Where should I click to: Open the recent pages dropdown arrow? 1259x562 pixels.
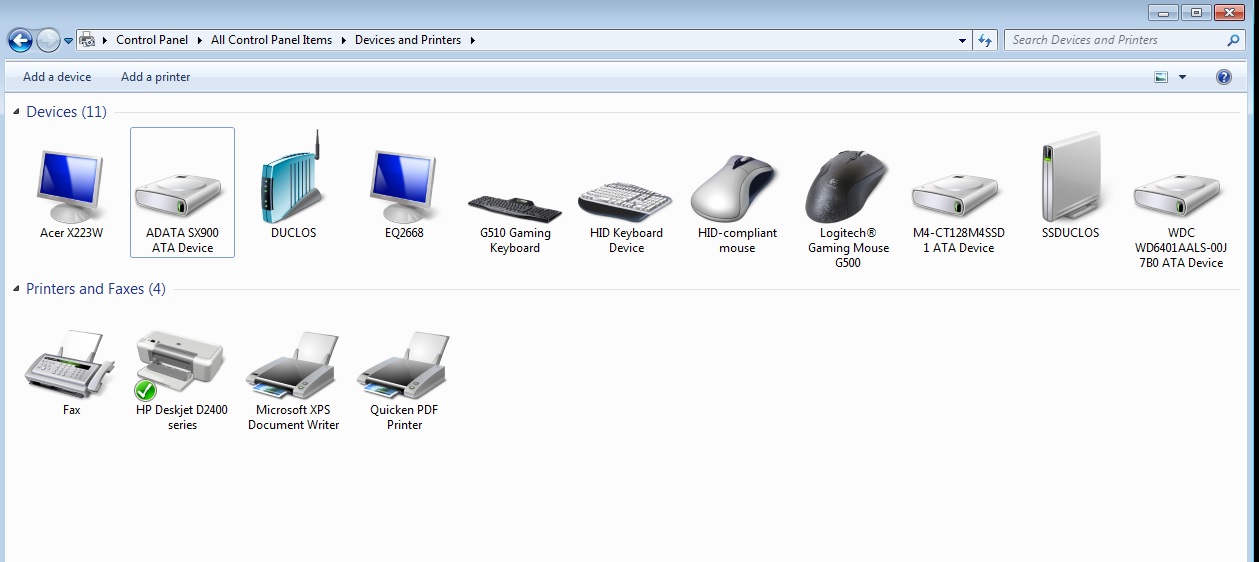[69, 41]
